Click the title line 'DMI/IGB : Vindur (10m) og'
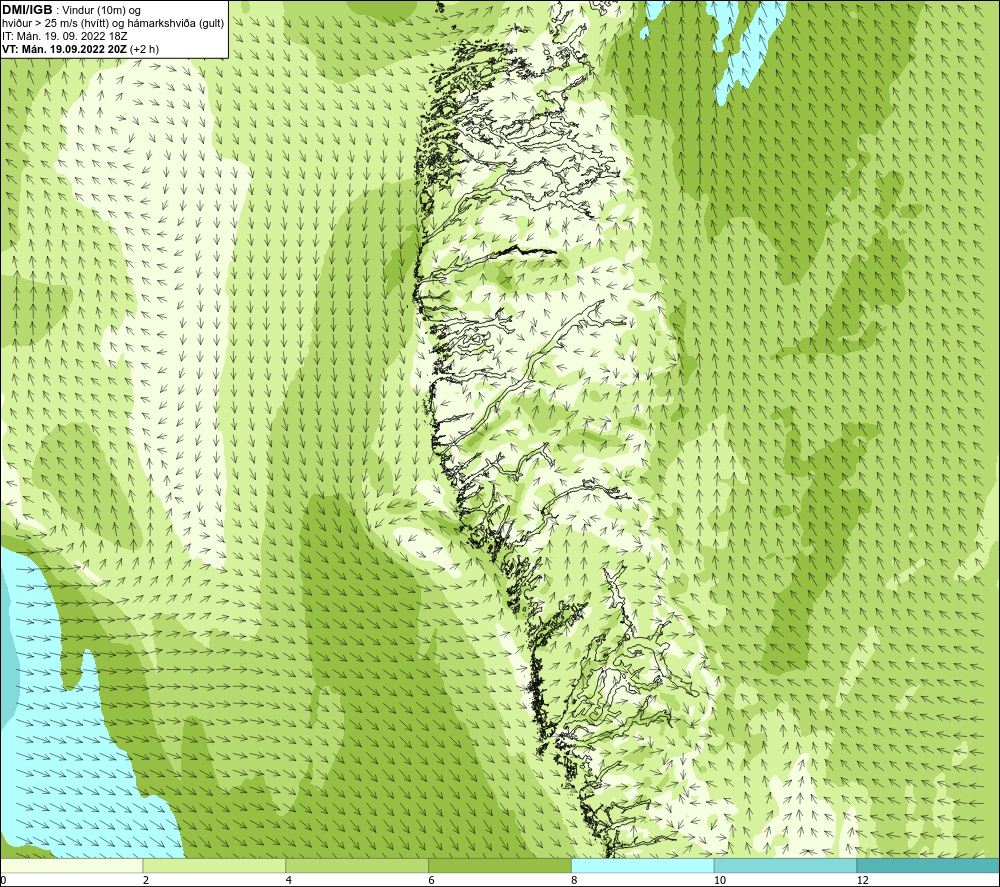Viewport: 1000px width, 887px height. pyautogui.click(x=71, y=10)
